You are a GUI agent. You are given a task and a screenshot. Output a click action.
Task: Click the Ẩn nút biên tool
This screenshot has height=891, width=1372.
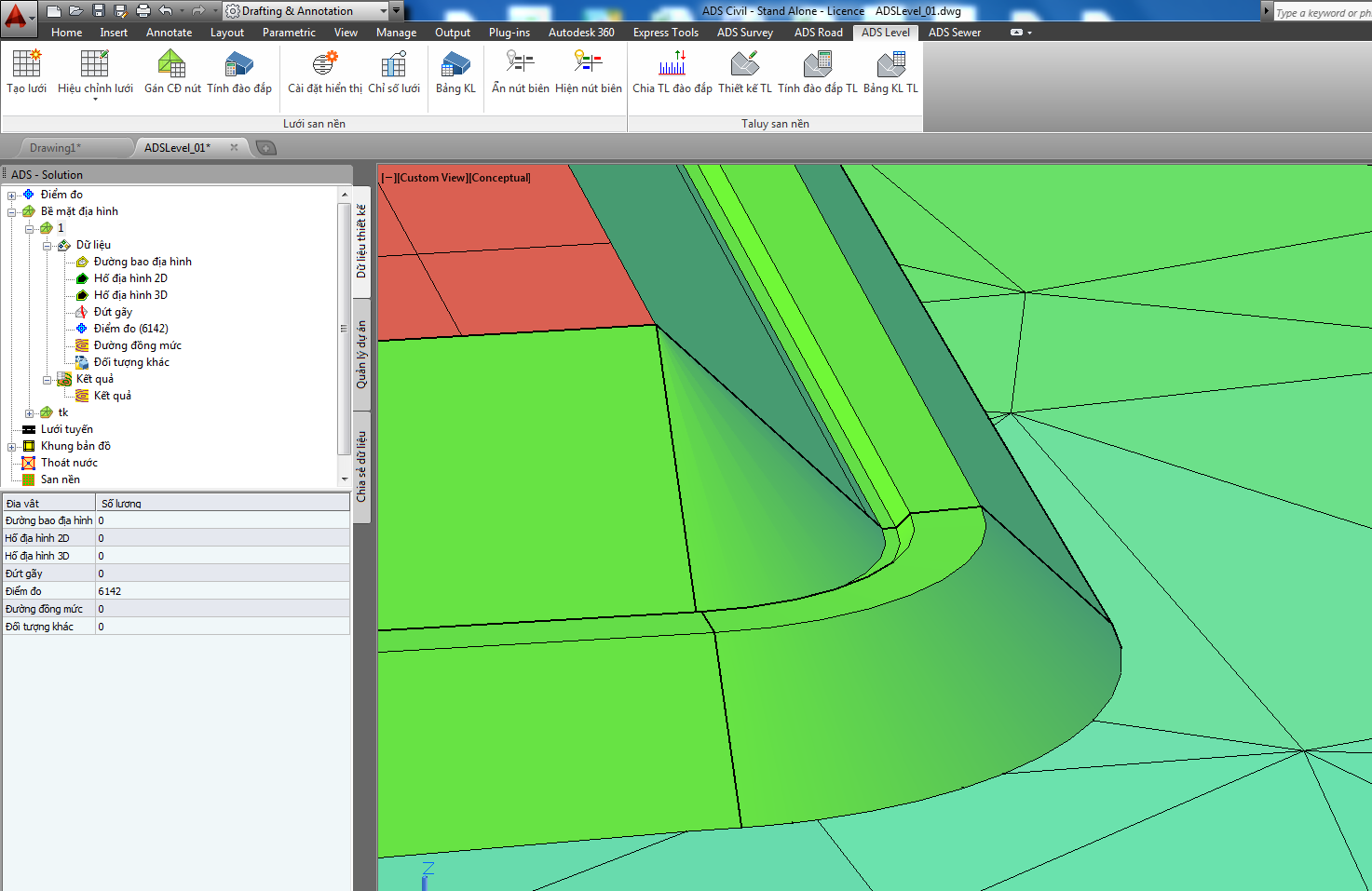520,72
